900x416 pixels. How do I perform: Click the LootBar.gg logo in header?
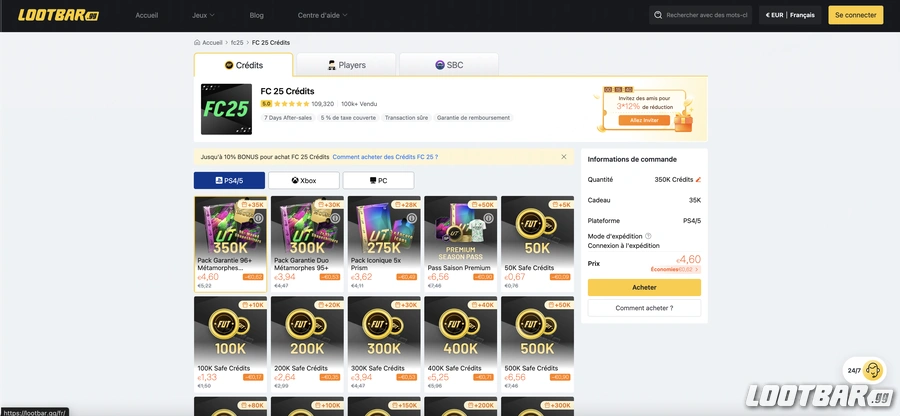[x=58, y=15]
